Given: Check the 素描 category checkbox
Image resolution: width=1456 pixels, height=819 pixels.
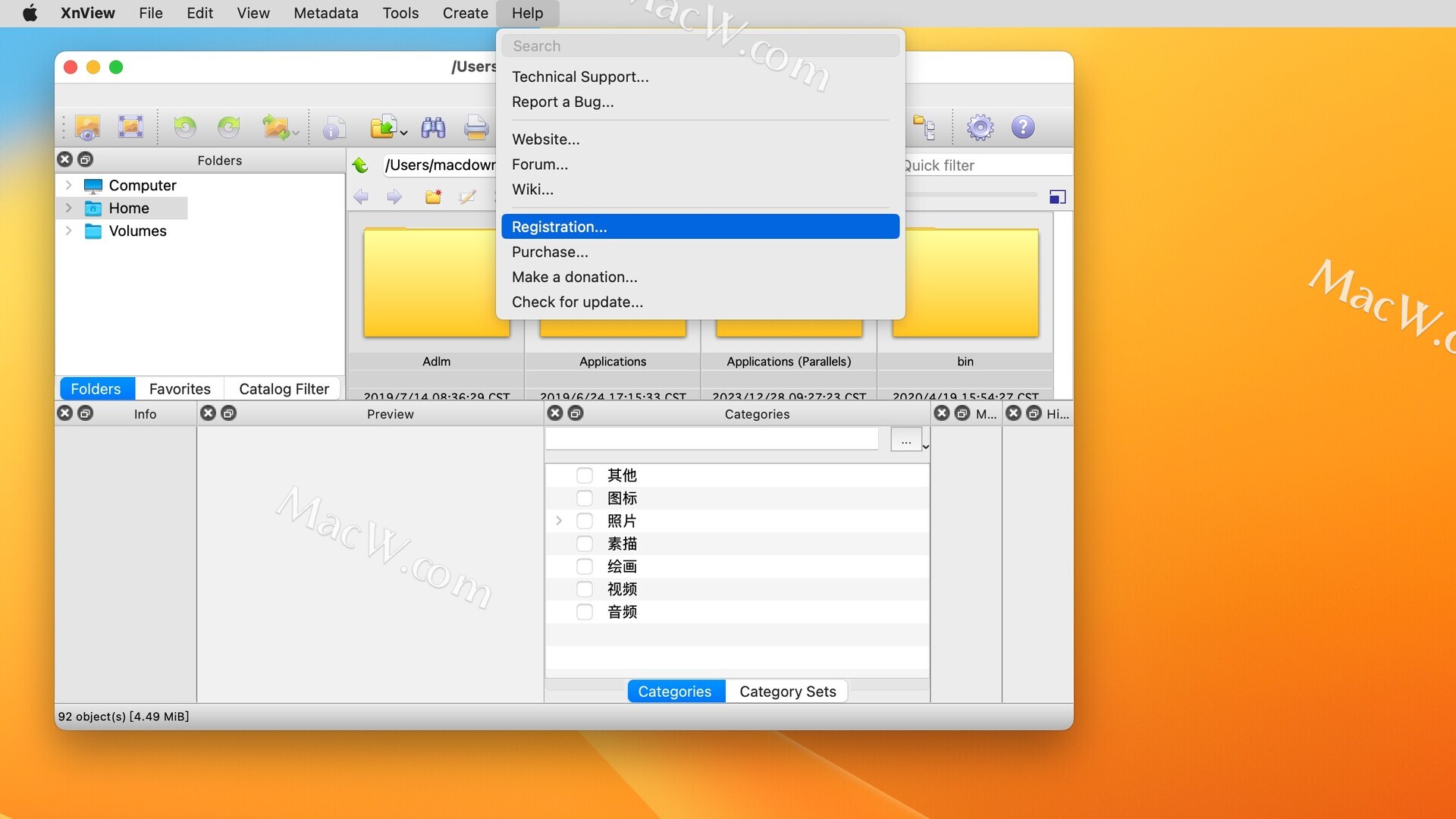Looking at the screenshot, I should pos(585,544).
